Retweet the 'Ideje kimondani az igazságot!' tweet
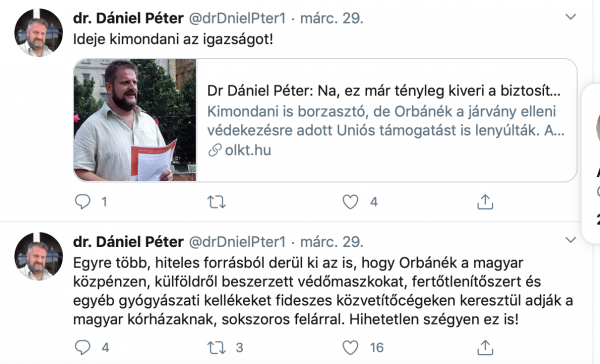Viewport: 600px width, 364px height. (217, 202)
